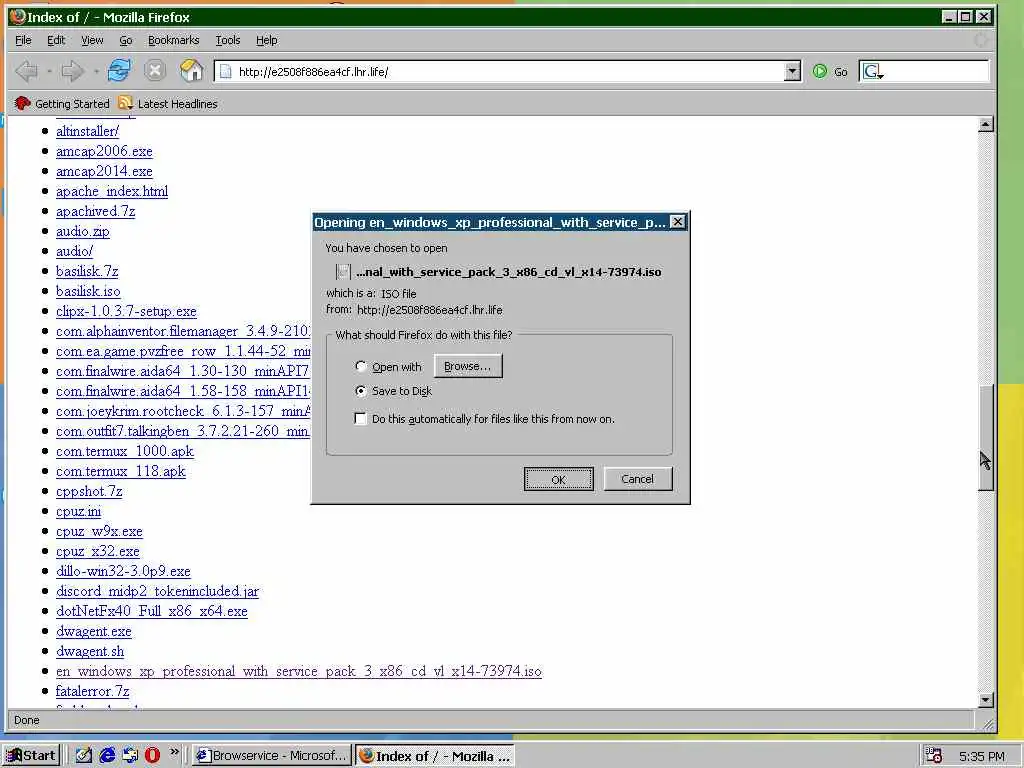Open the Go menu

tap(126, 40)
